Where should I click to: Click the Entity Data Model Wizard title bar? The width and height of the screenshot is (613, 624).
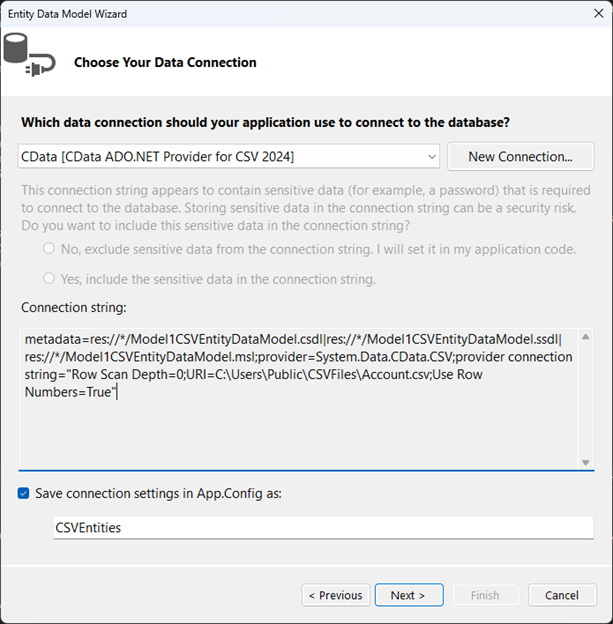(300, 14)
